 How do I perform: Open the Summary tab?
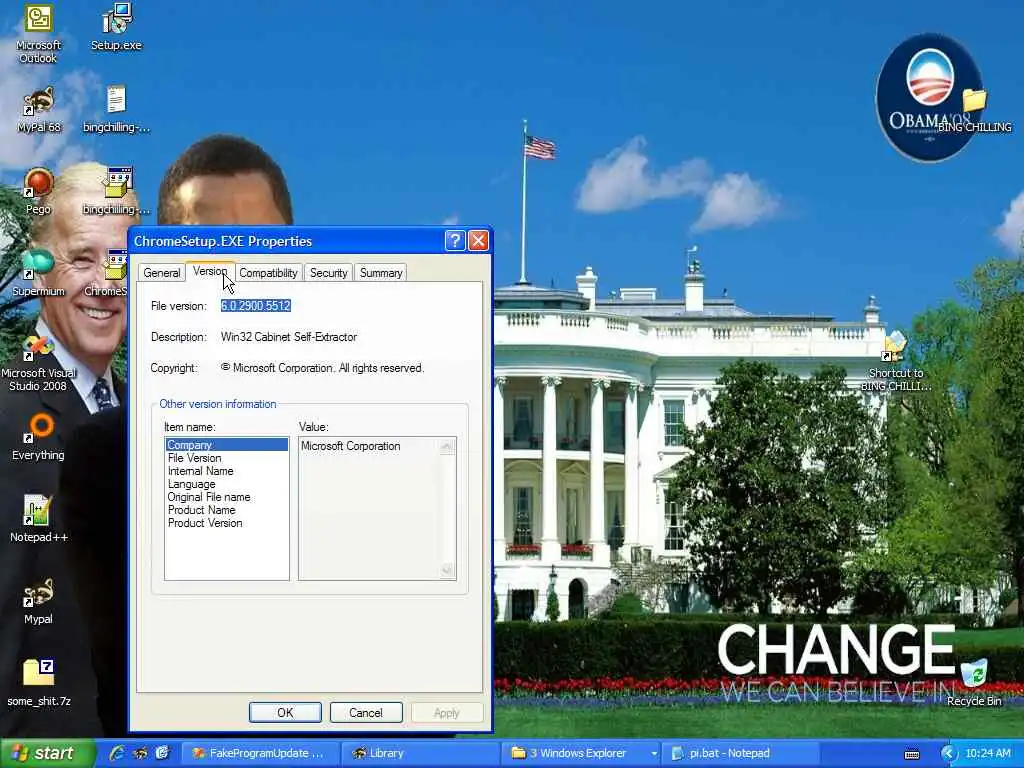point(381,273)
